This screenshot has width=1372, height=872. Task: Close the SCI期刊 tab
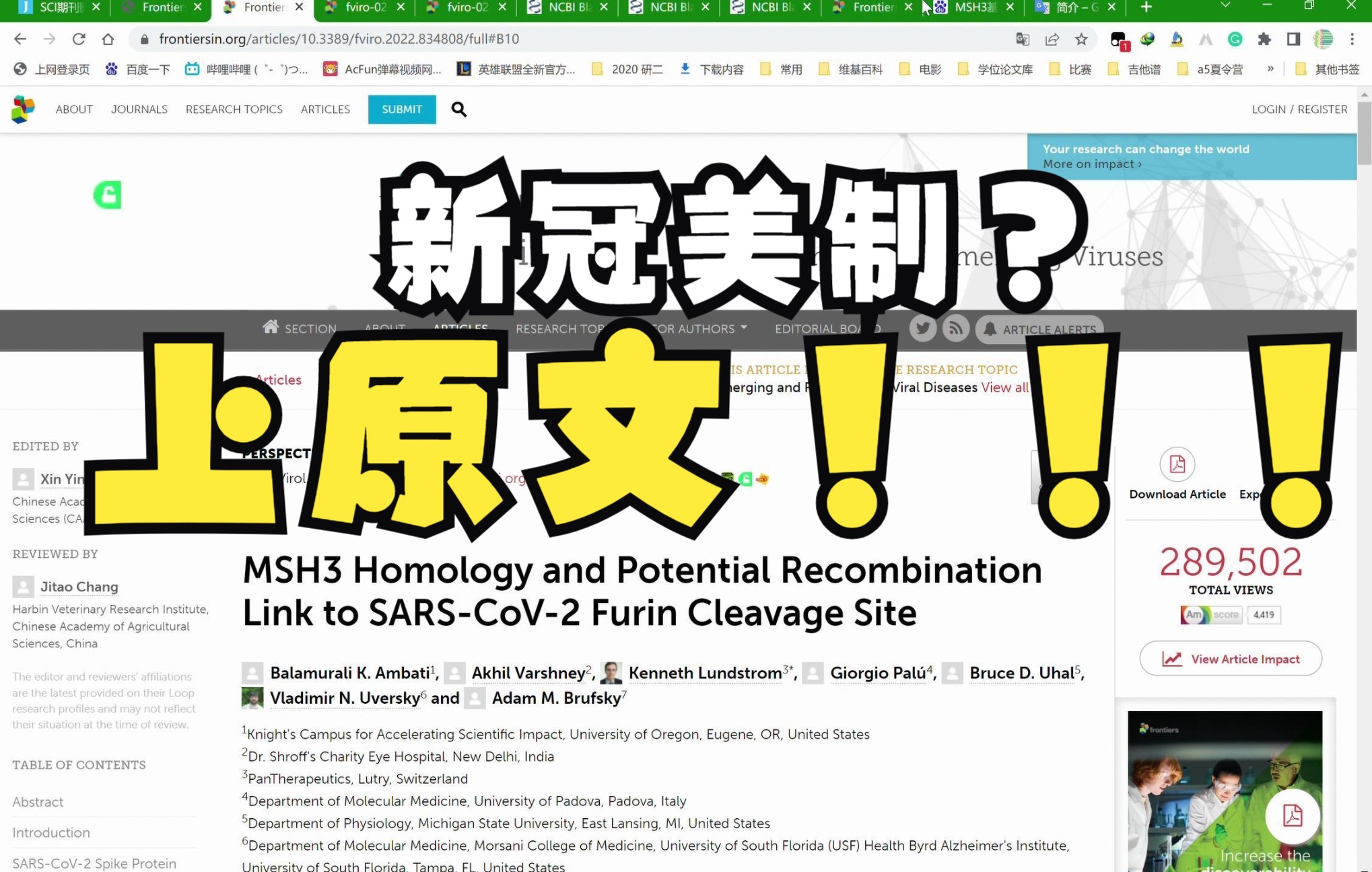[x=96, y=7]
